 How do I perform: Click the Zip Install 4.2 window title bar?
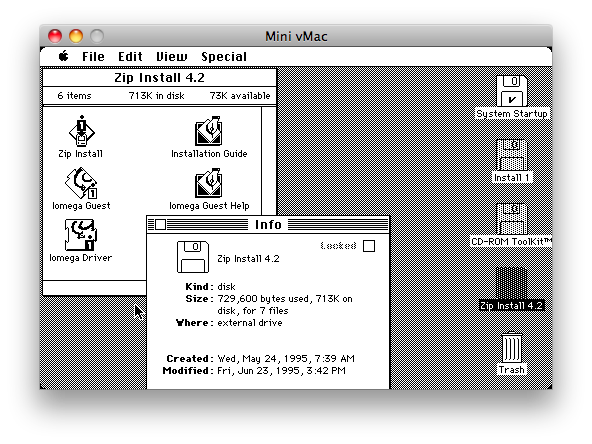click(160, 77)
